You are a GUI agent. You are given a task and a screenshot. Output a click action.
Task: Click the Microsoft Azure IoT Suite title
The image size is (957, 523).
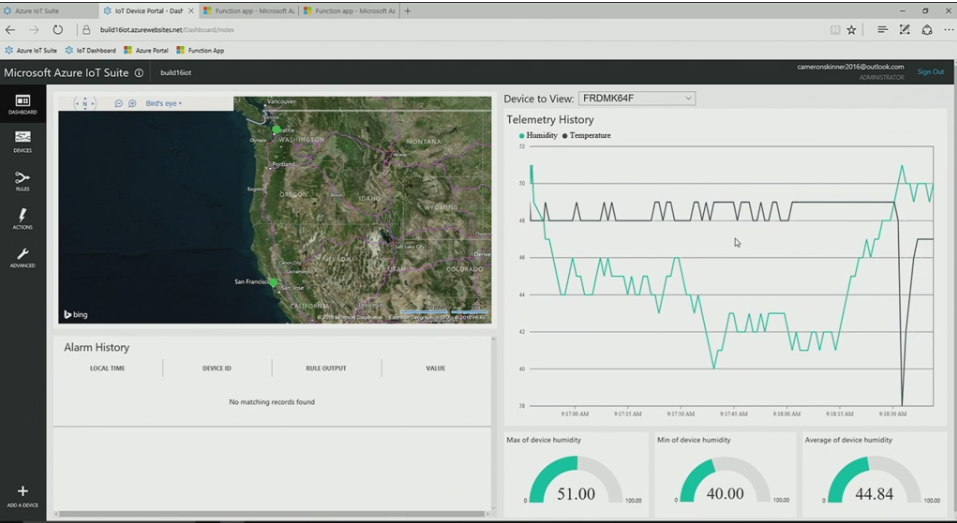point(66,73)
